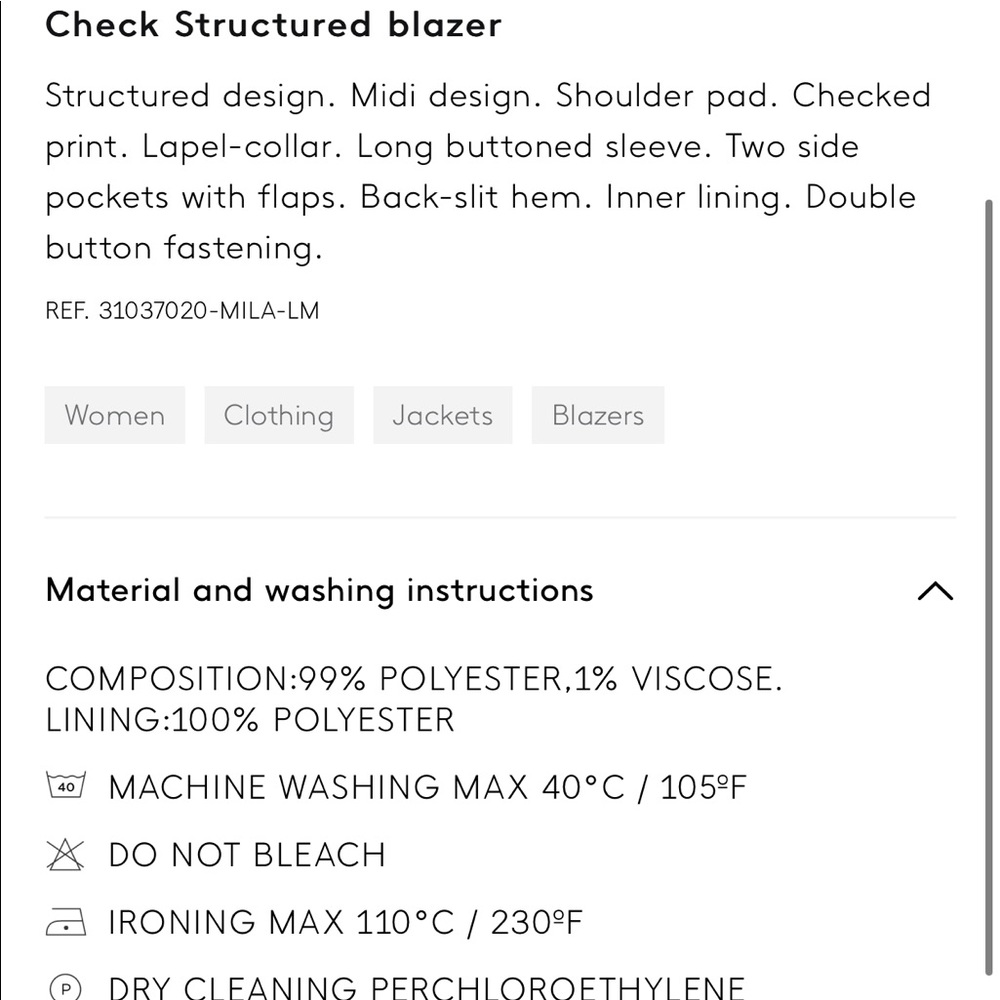Viewport: 1000px width, 1000px height.
Task: Open the Women category
Action: click(x=114, y=415)
